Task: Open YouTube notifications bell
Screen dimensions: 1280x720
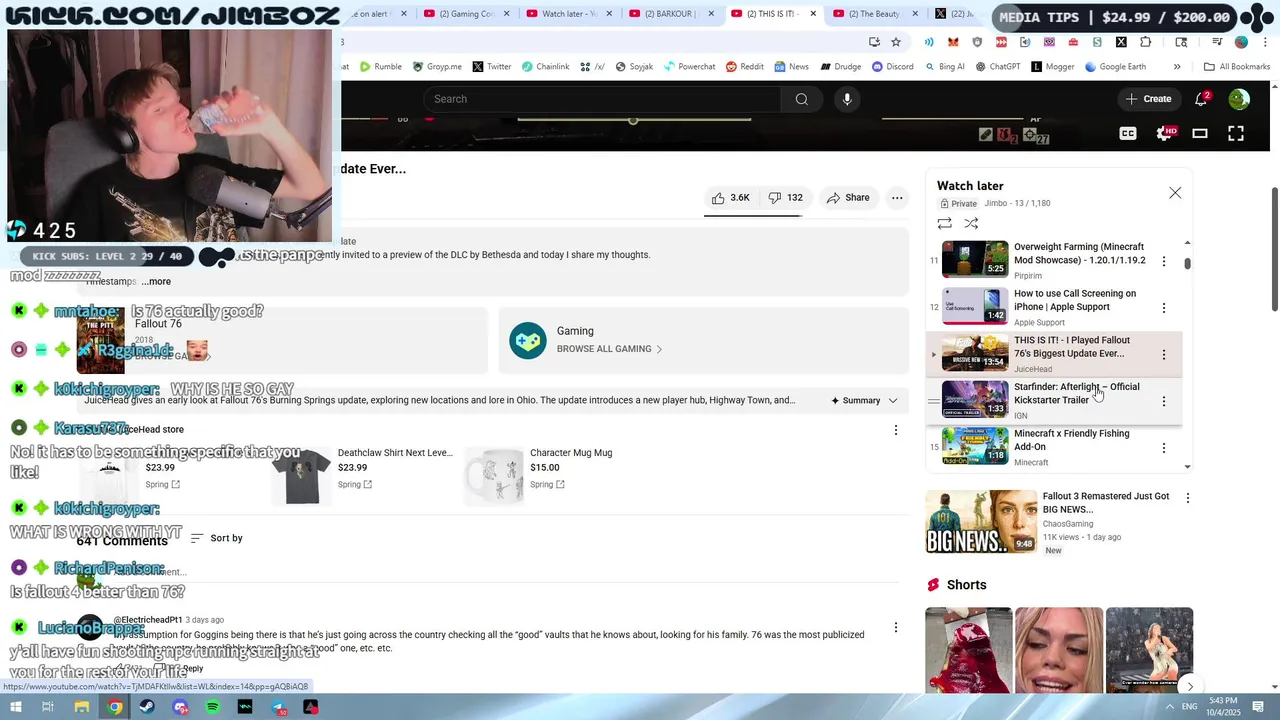Action: click(x=1201, y=99)
